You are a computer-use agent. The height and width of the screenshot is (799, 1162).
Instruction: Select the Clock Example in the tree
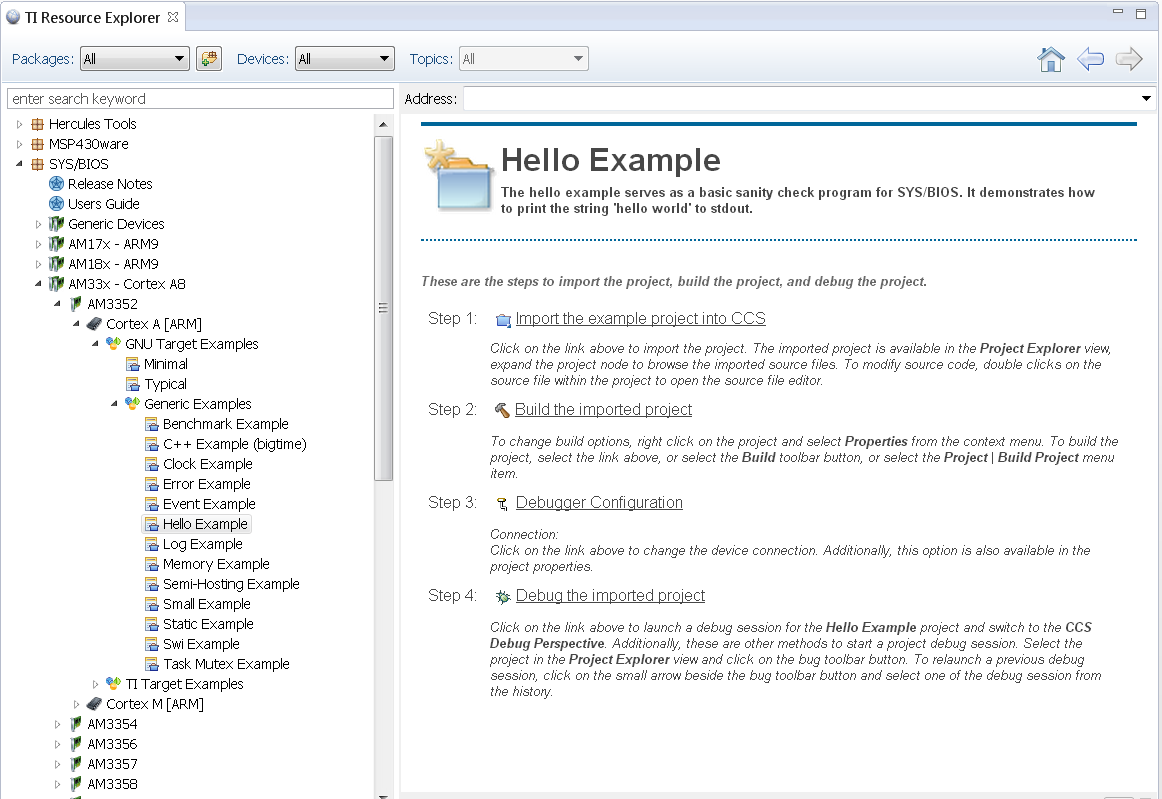[198, 463]
